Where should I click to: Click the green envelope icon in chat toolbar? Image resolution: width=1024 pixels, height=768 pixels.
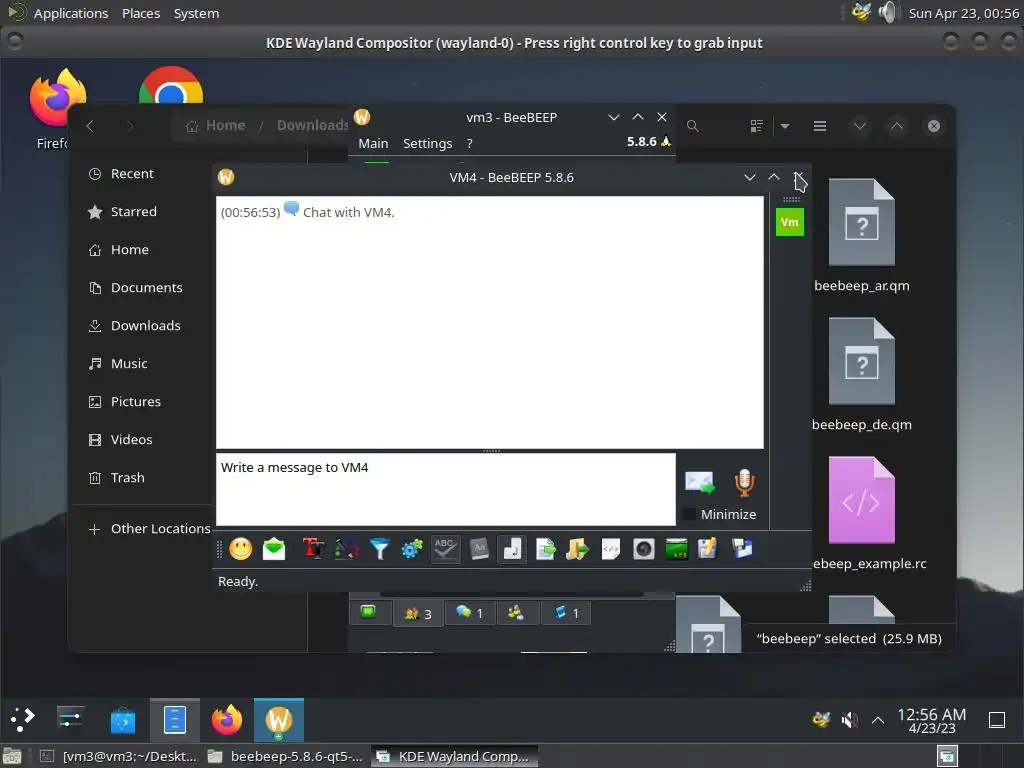[274, 549]
